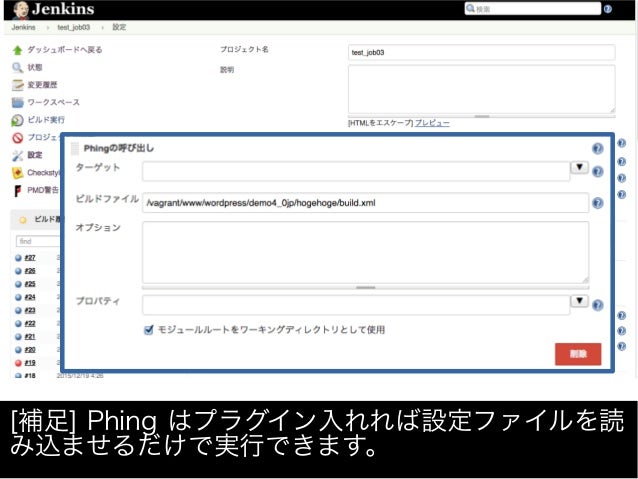Click the green up-arrow dashboard icon
The width and height of the screenshot is (638, 479).
point(17,50)
